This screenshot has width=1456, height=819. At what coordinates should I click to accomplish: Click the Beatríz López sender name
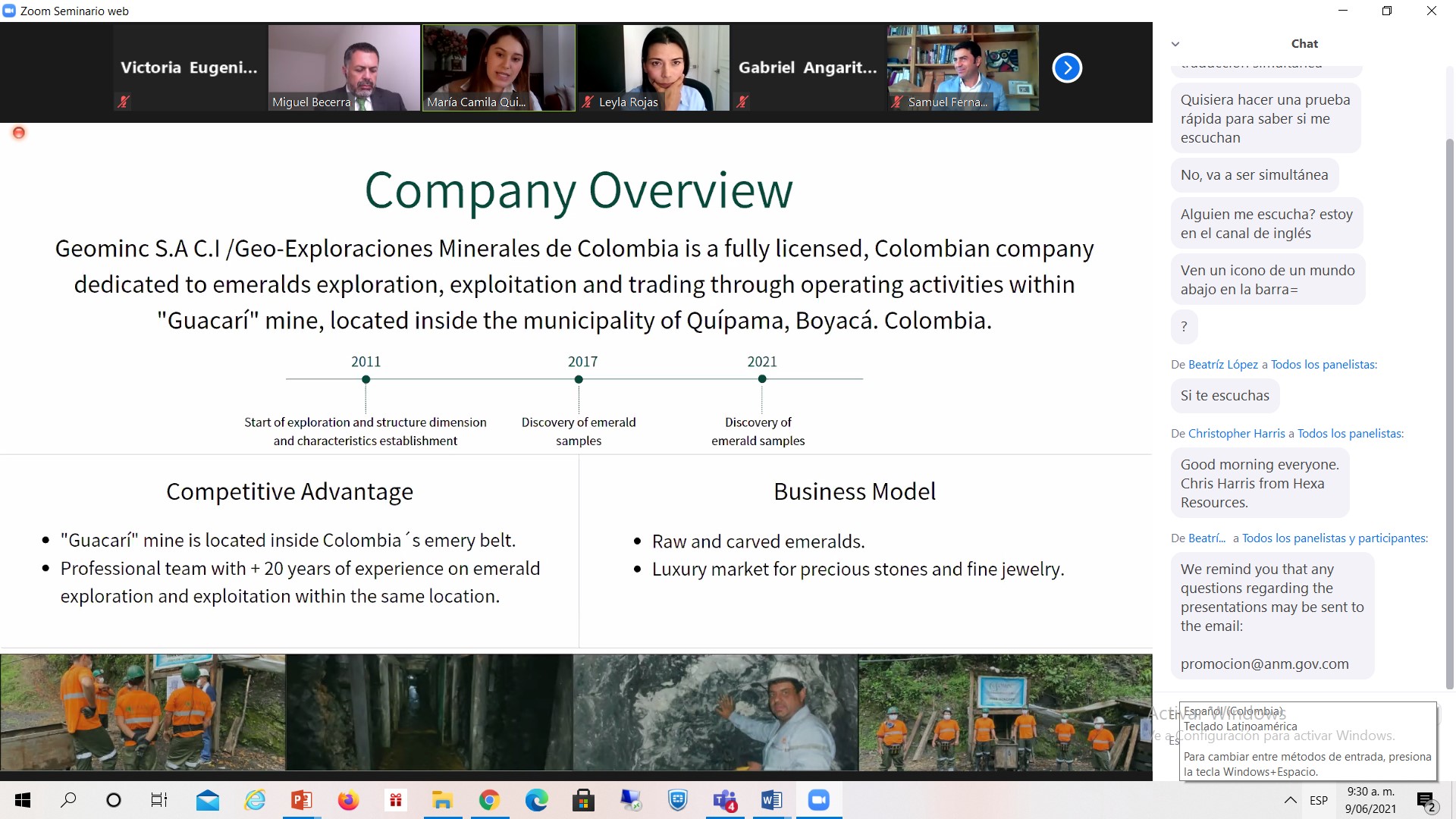point(1222,365)
